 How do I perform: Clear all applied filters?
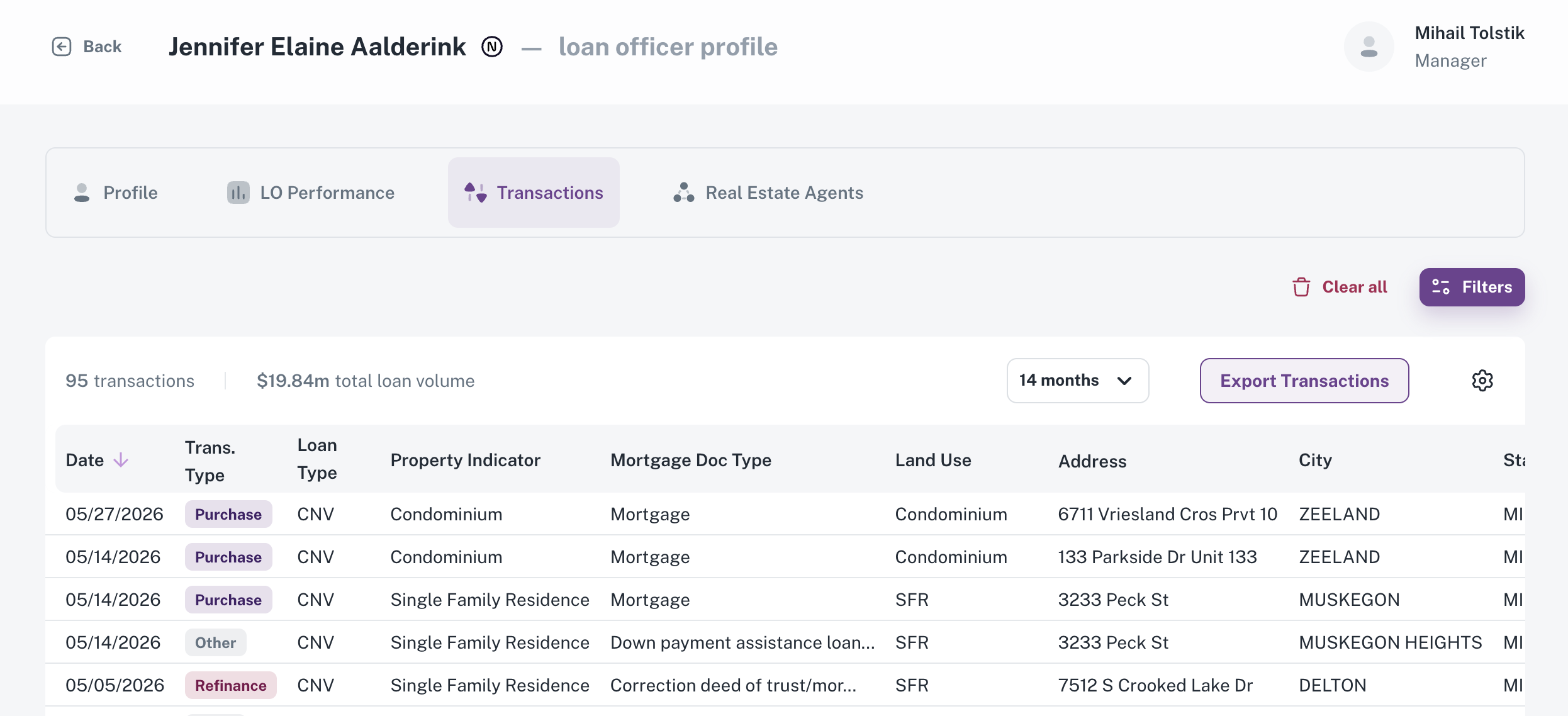(1340, 287)
